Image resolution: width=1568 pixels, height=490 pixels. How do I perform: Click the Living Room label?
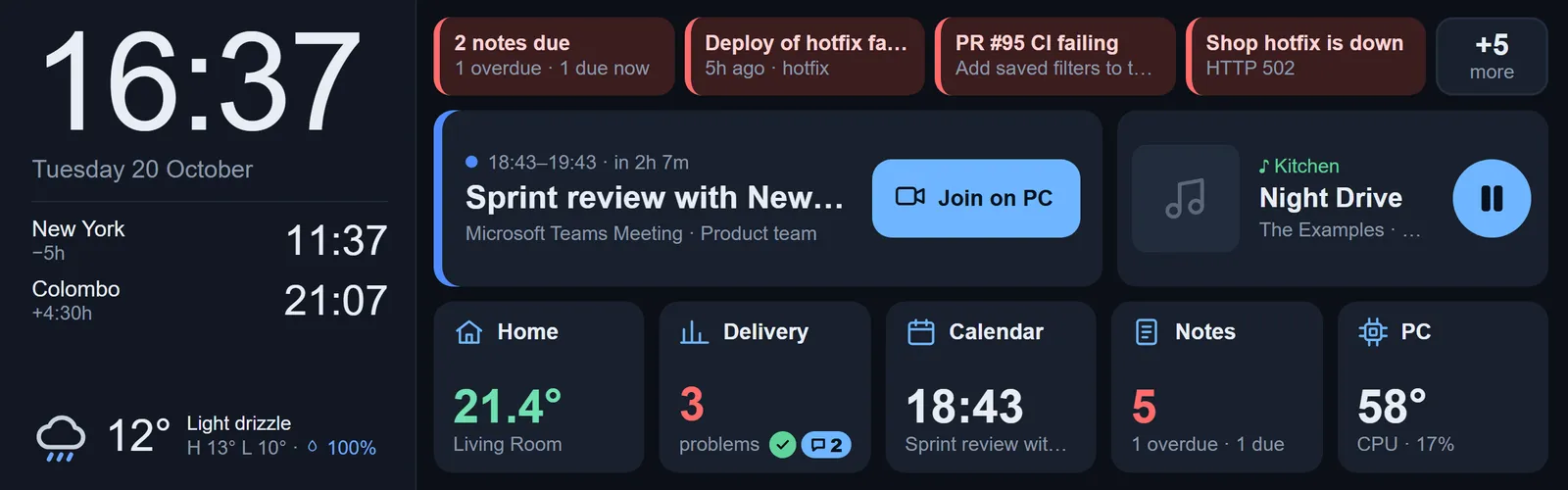coord(508,444)
